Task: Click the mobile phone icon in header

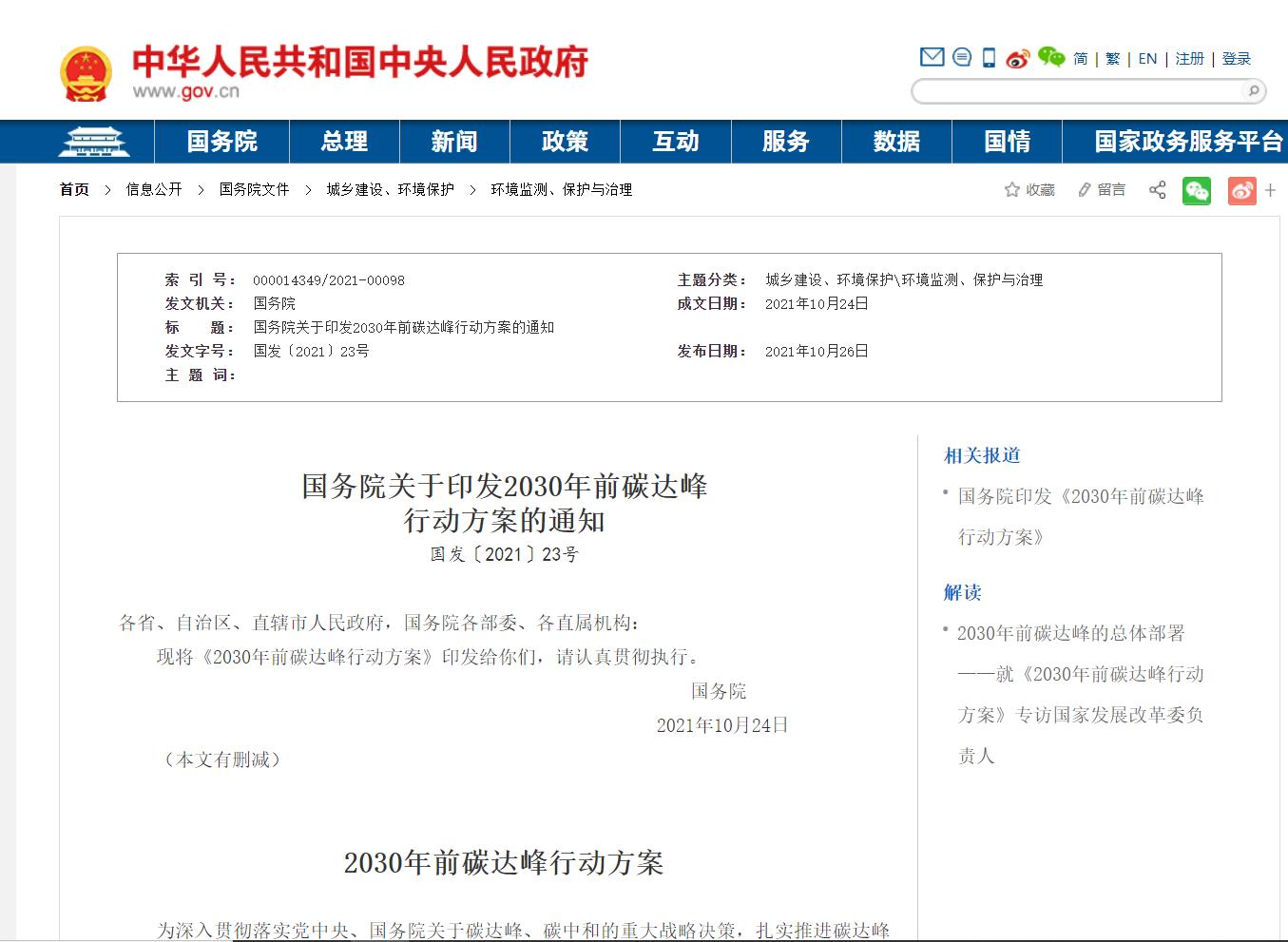Action: click(989, 58)
